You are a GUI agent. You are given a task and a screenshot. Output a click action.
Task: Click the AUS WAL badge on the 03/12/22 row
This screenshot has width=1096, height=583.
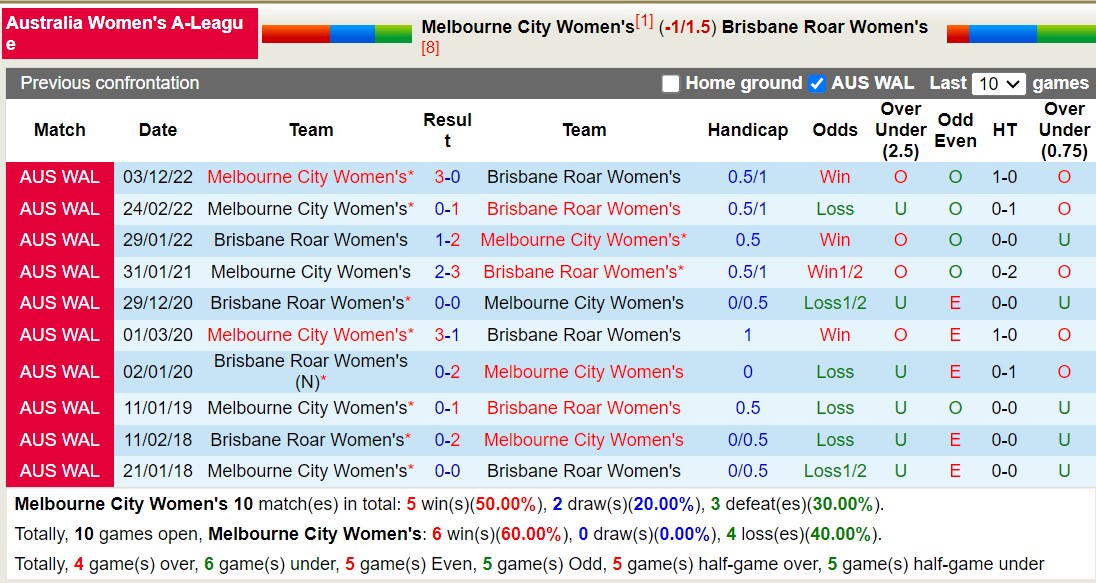click(59, 177)
